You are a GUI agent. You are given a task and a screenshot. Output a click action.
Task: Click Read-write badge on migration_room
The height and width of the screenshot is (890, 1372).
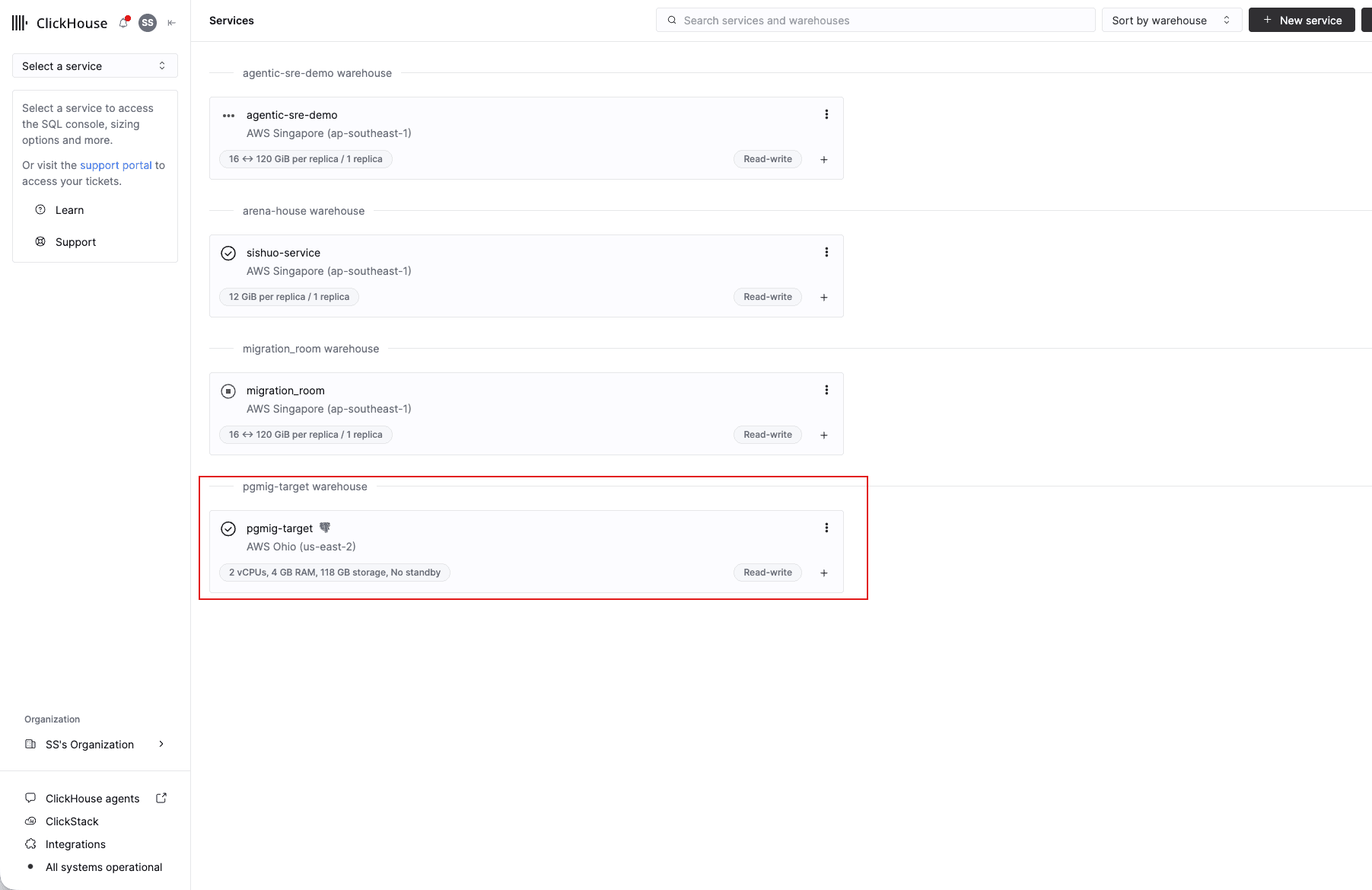(768, 435)
